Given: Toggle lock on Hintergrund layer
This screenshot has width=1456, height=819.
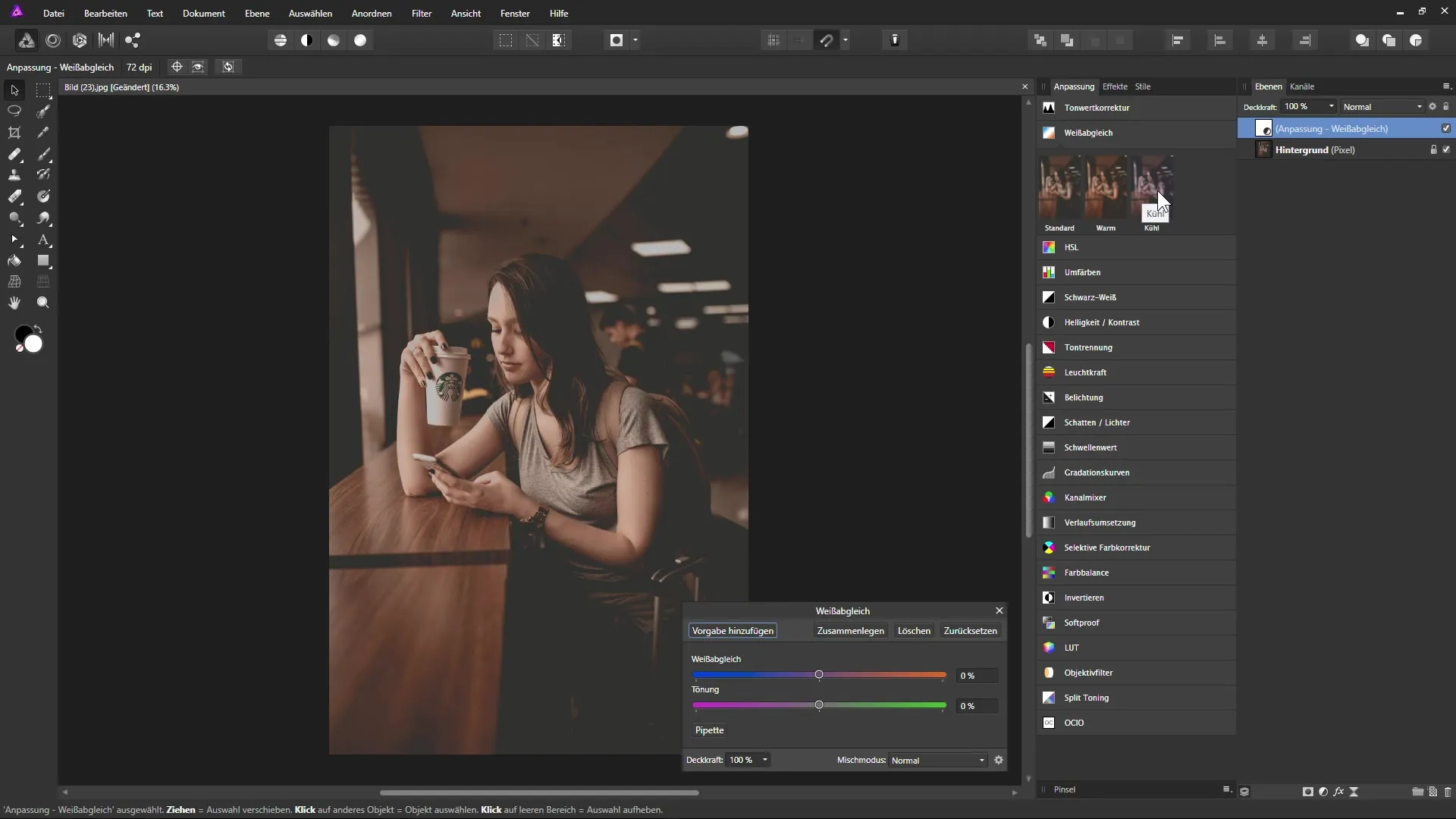Looking at the screenshot, I should [x=1433, y=149].
